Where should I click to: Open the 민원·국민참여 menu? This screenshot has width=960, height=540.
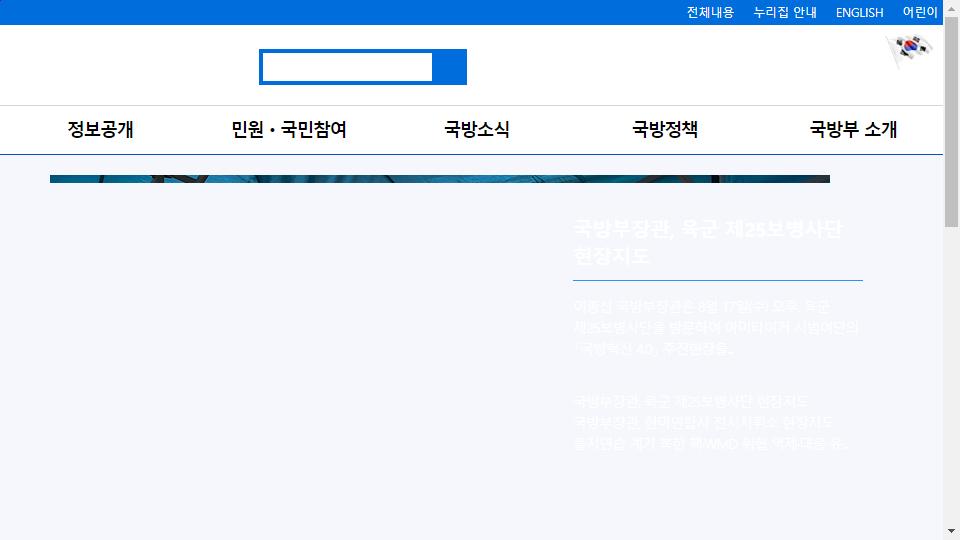click(289, 129)
